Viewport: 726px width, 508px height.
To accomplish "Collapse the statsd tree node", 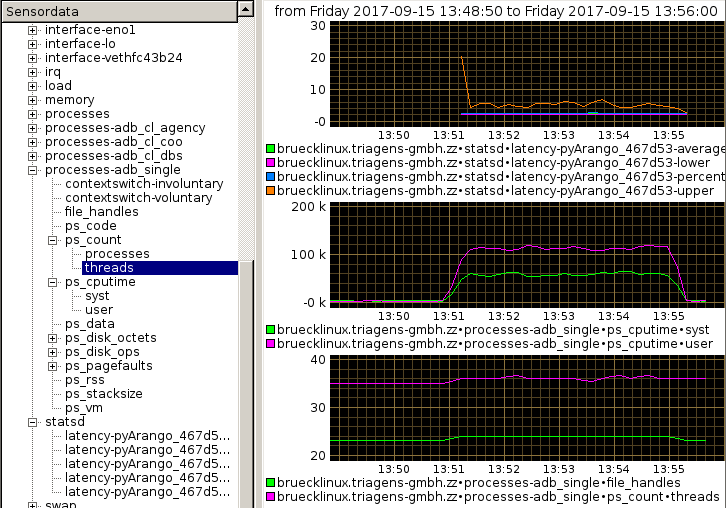I will (32, 422).
